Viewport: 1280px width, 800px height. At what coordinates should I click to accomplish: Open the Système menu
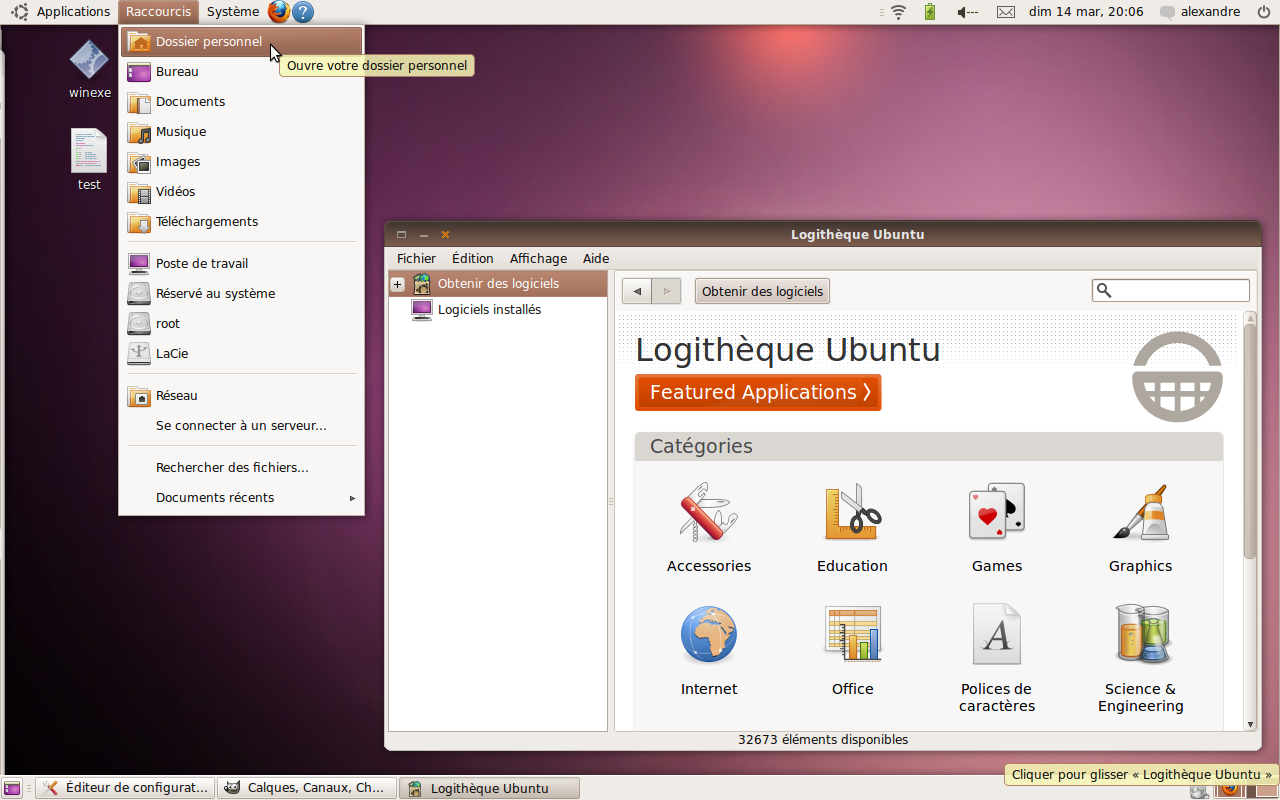pyautogui.click(x=233, y=12)
